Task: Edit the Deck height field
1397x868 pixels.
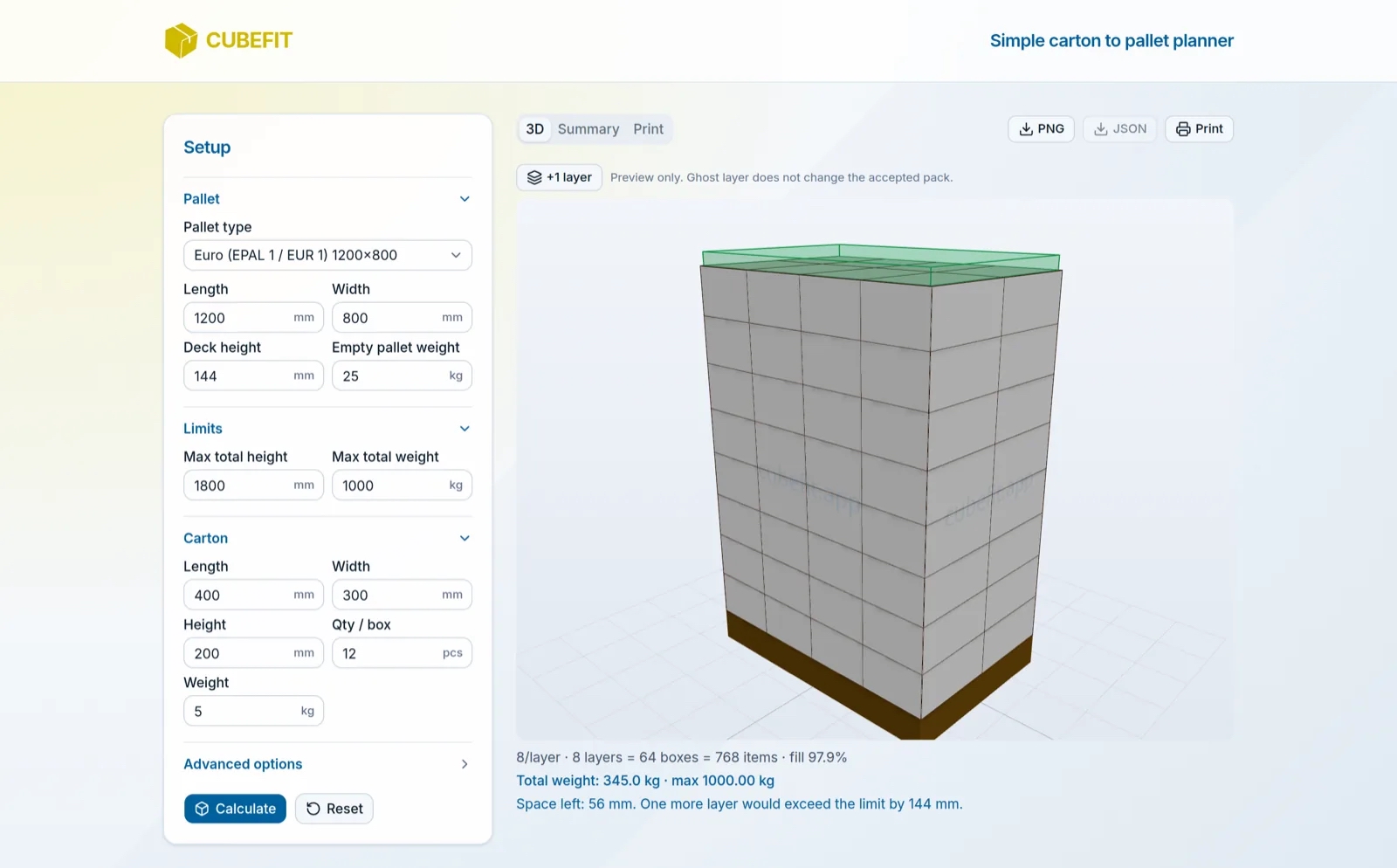Action: click(x=253, y=376)
